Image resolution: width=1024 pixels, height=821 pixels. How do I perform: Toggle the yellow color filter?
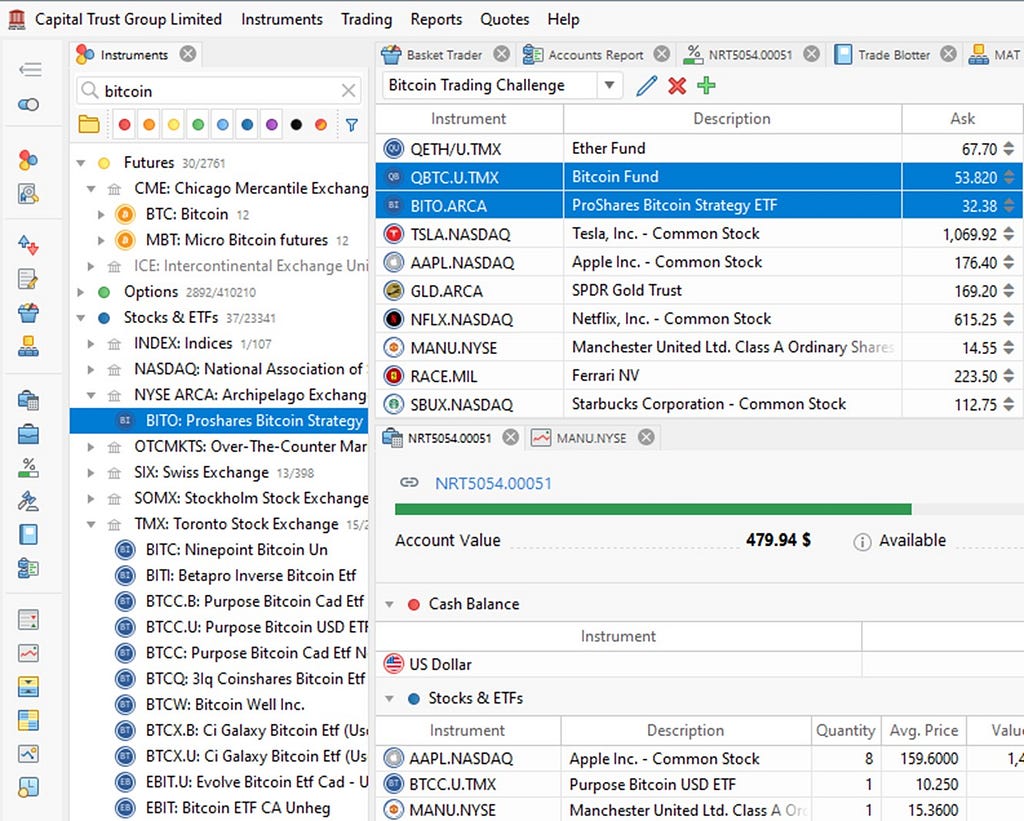pyautogui.click(x=174, y=124)
